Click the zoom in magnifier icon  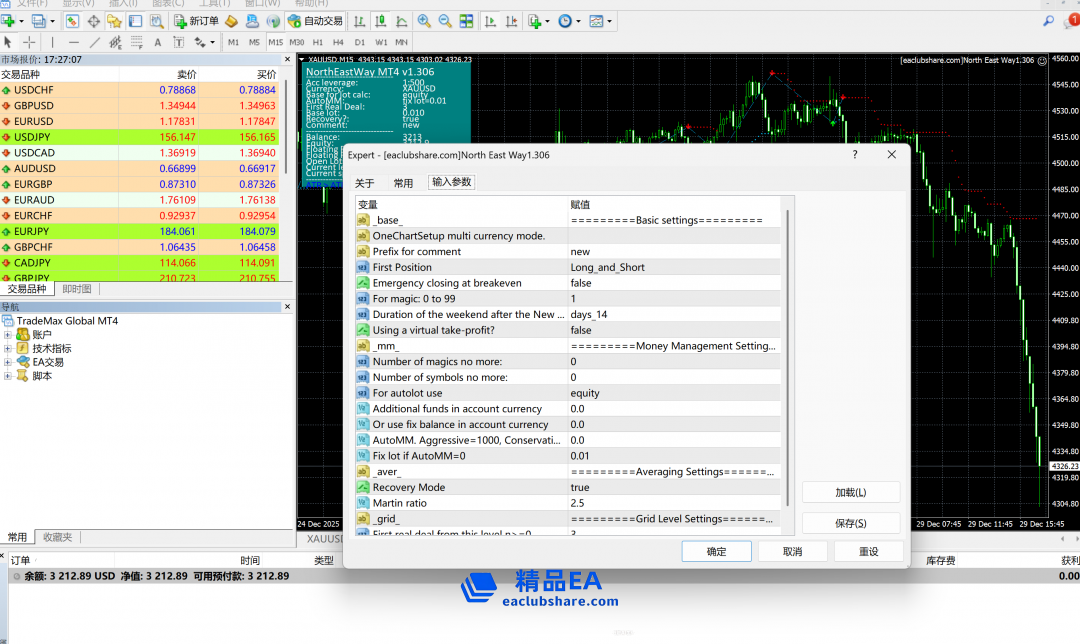(x=424, y=21)
